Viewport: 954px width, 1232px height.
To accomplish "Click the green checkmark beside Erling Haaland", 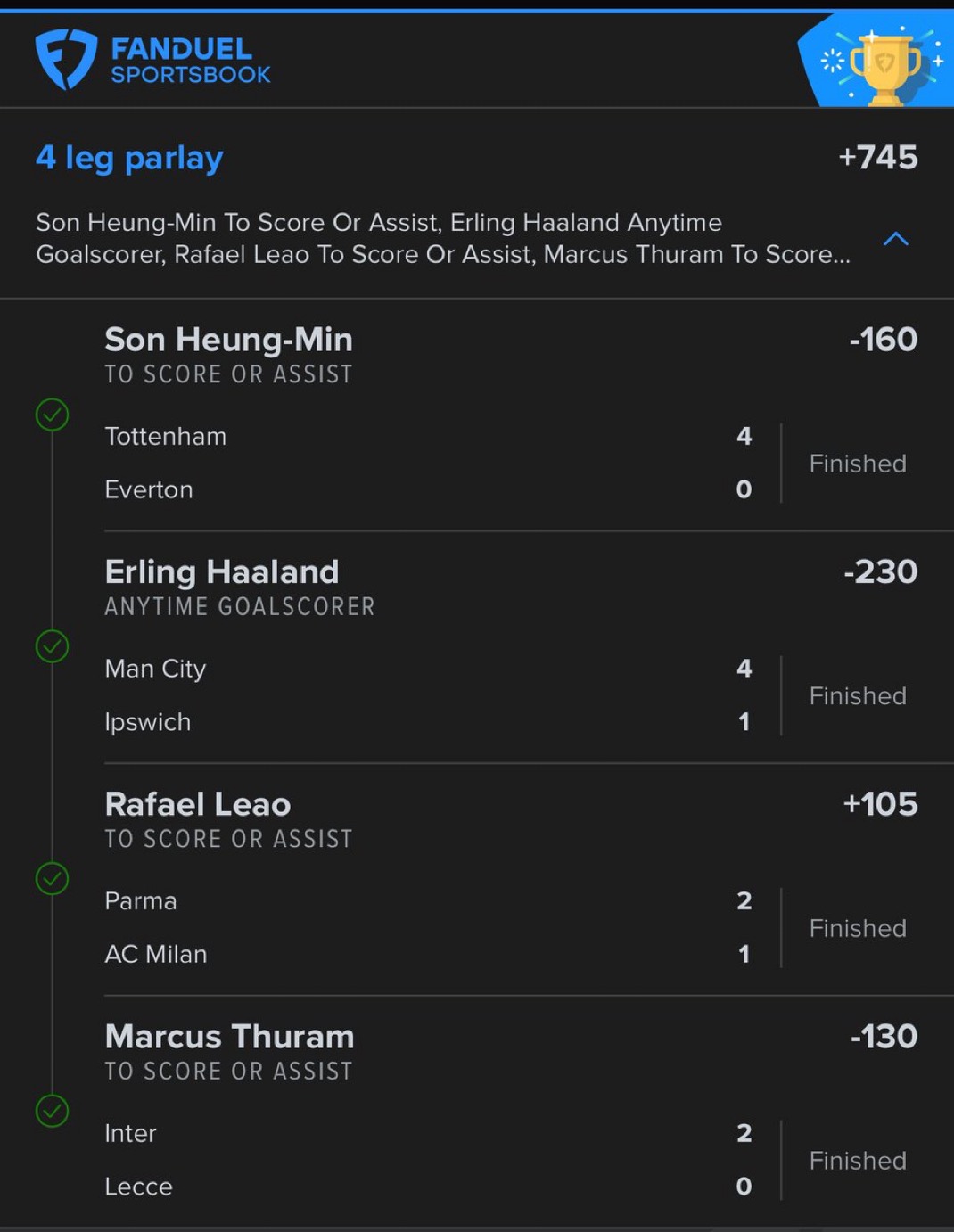I will coord(52,646).
